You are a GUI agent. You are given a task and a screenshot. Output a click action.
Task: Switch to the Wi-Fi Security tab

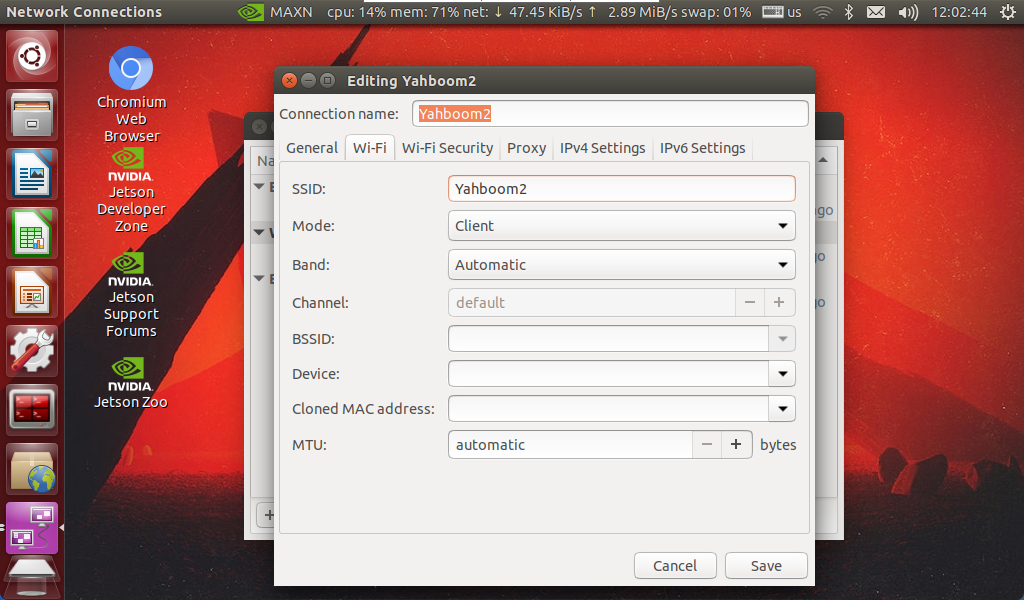click(447, 148)
